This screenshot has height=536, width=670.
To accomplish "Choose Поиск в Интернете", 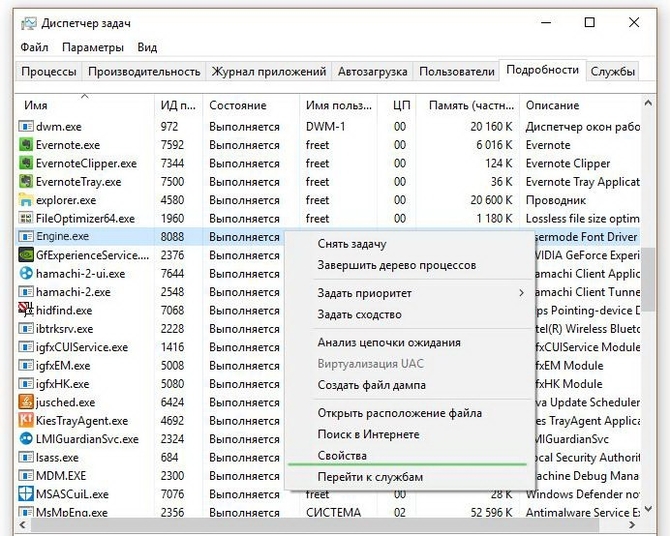I will [368, 434].
